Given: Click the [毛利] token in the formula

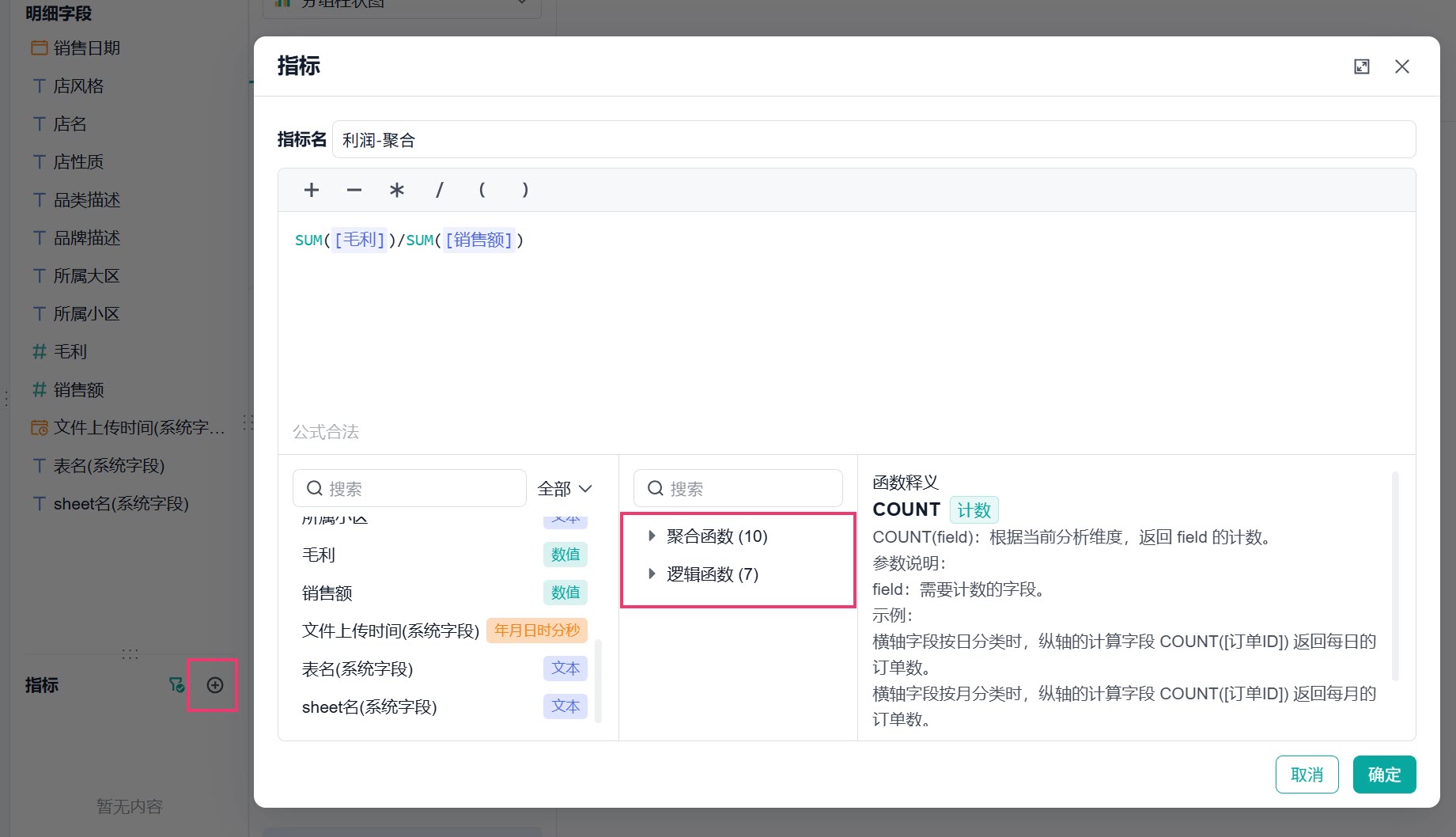Looking at the screenshot, I should click(x=360, y=240).
